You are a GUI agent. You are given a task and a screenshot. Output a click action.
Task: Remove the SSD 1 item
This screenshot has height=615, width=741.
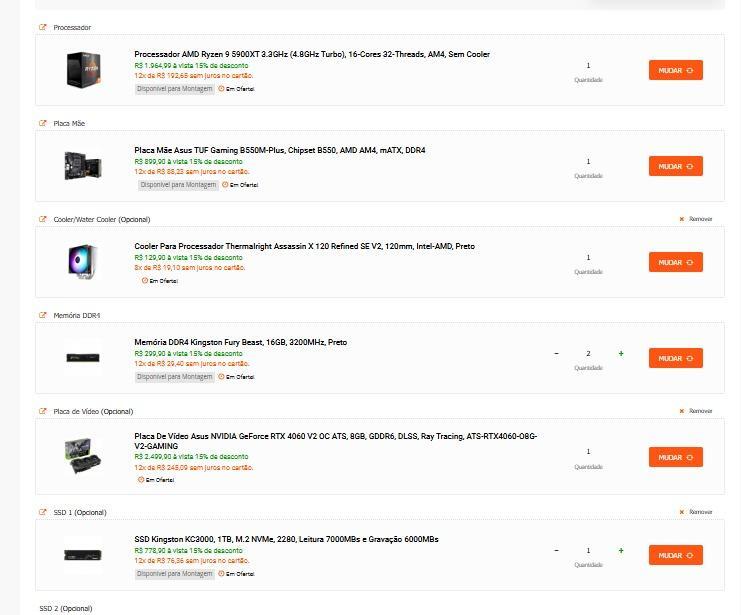(696, 512)
